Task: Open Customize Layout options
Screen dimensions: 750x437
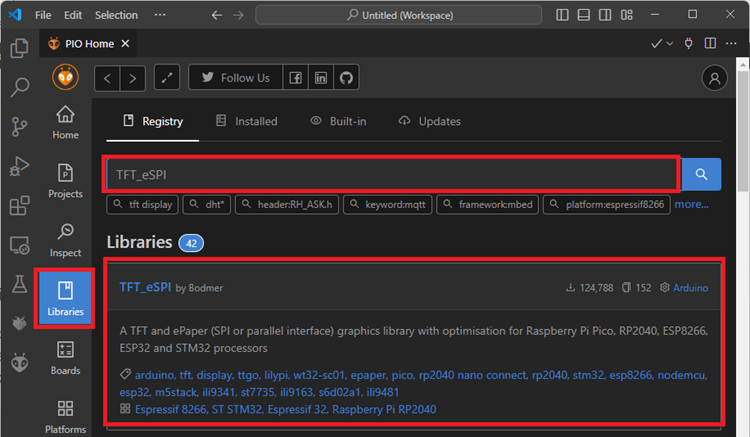Action: [627, 15]
